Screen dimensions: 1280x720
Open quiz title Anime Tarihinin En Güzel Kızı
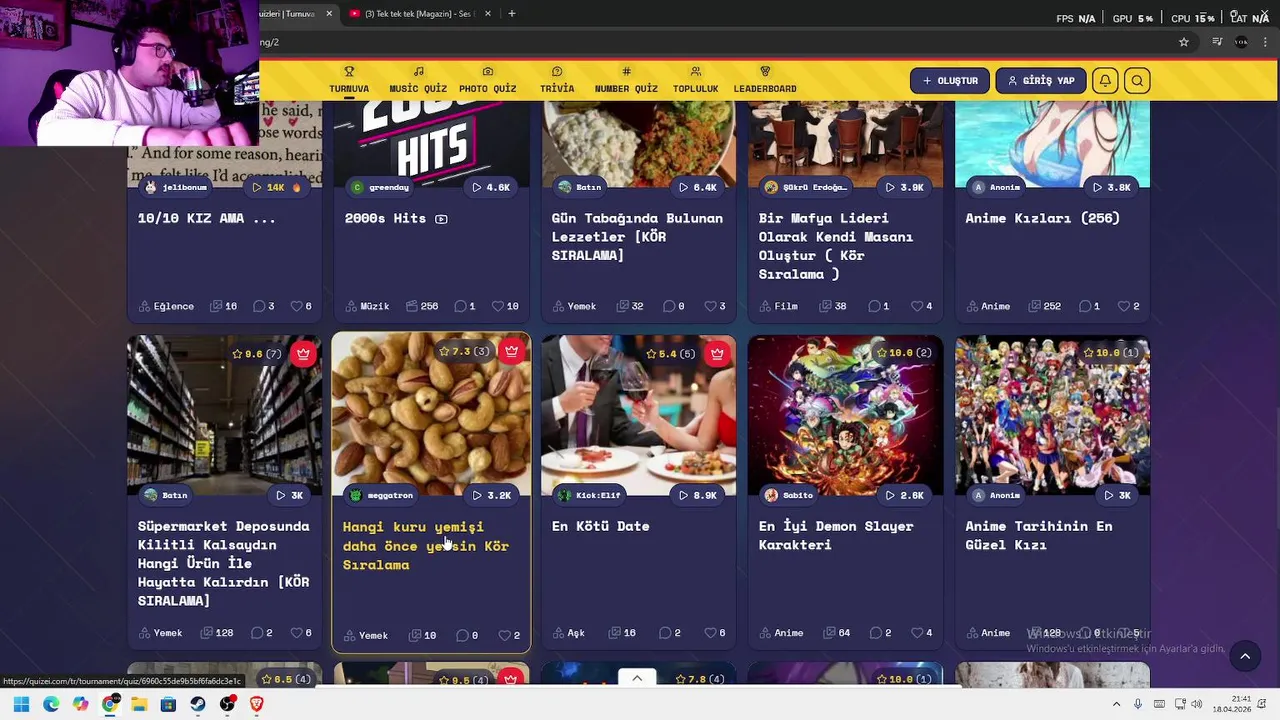point(1039,535)
